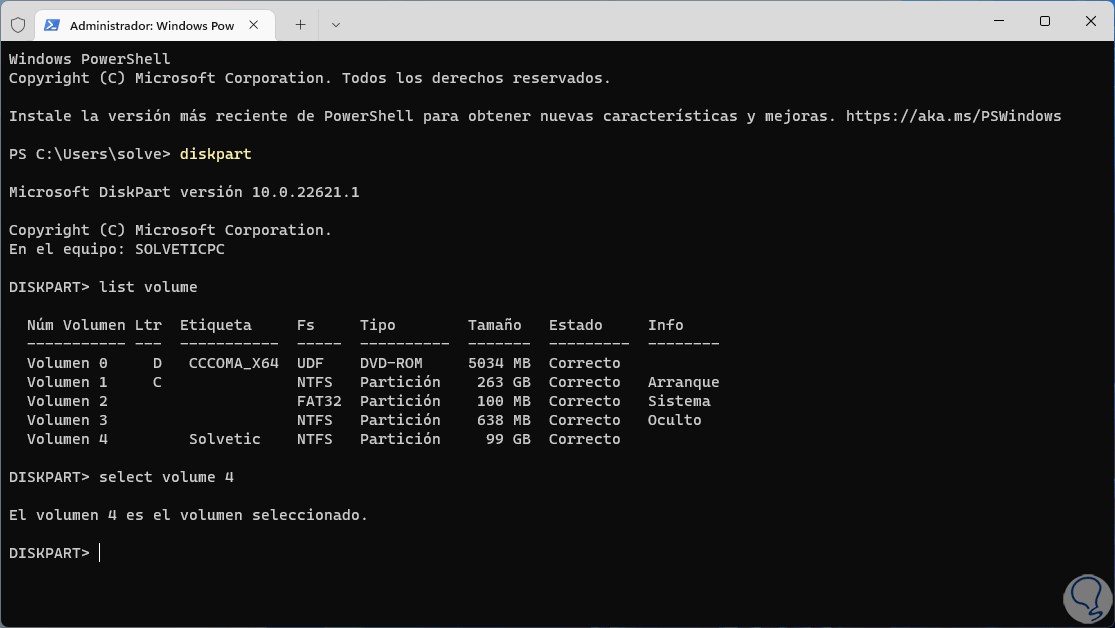Click the 'UDF' file system value

(x=310, y=363)
